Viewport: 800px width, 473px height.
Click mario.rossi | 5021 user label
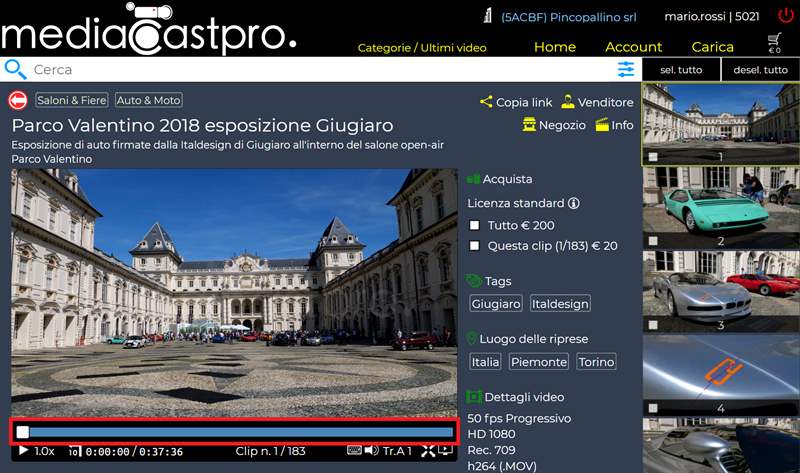pyautogui.click(x=712, y=17)
